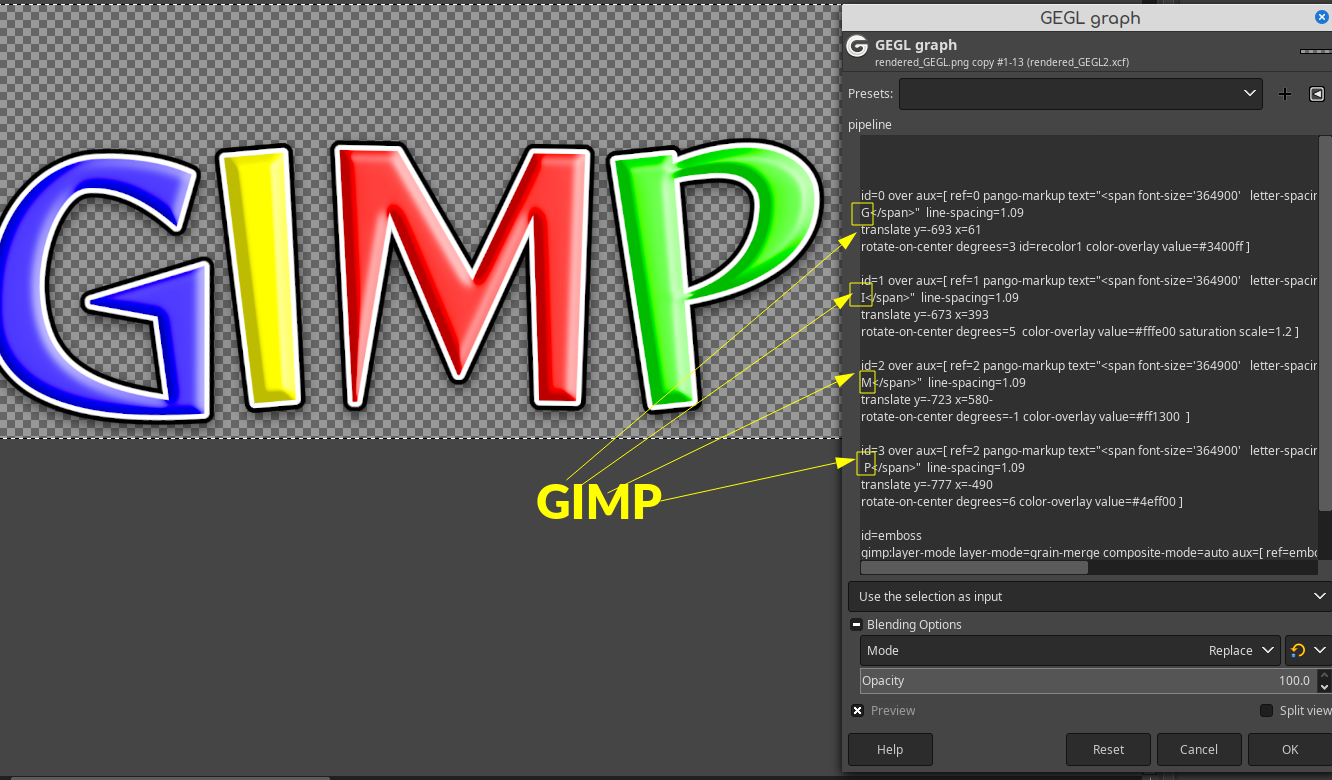Click the line 'translate y=-777 x=-490'
1332x780 pixels.
[x=927, y=485]
